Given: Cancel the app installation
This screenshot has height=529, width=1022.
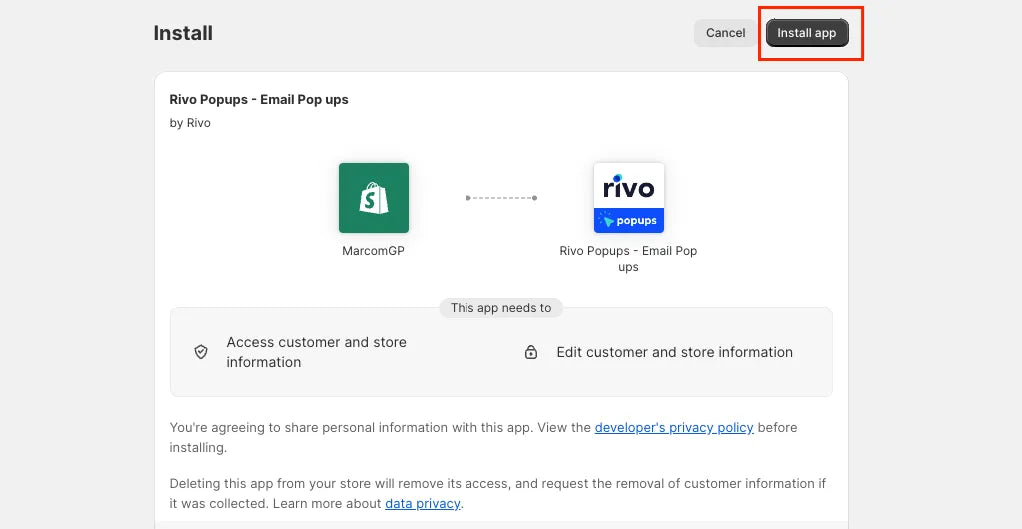Looking at the screenshot, I should point(725,33).
